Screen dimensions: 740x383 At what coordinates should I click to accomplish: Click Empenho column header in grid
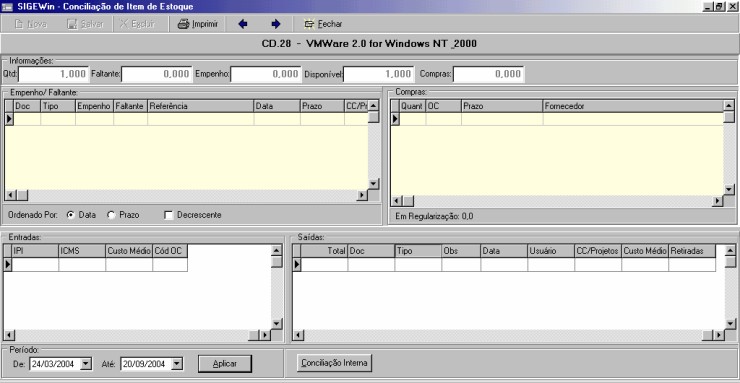95,106
